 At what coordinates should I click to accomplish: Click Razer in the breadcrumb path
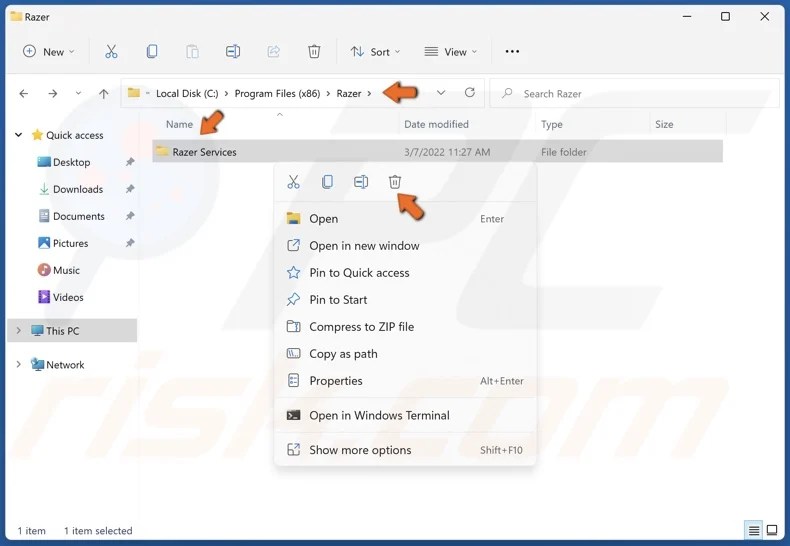(349, 94)
